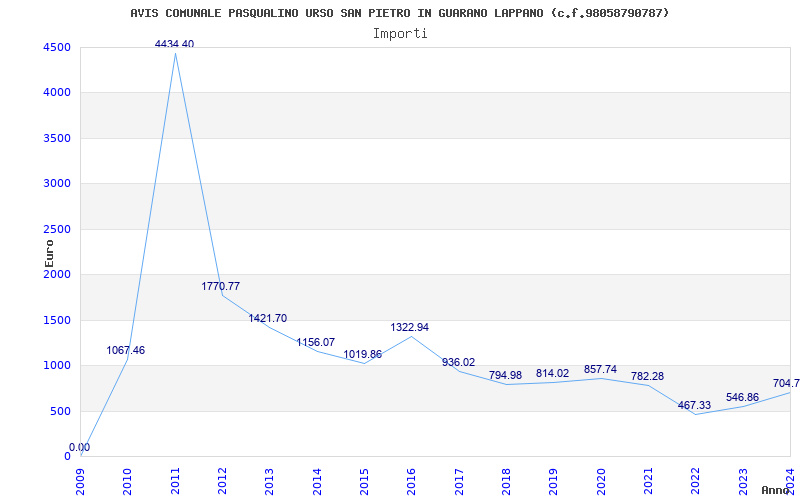Click the 1770.77 data label
800x500 pixels.
click(220, 286)
